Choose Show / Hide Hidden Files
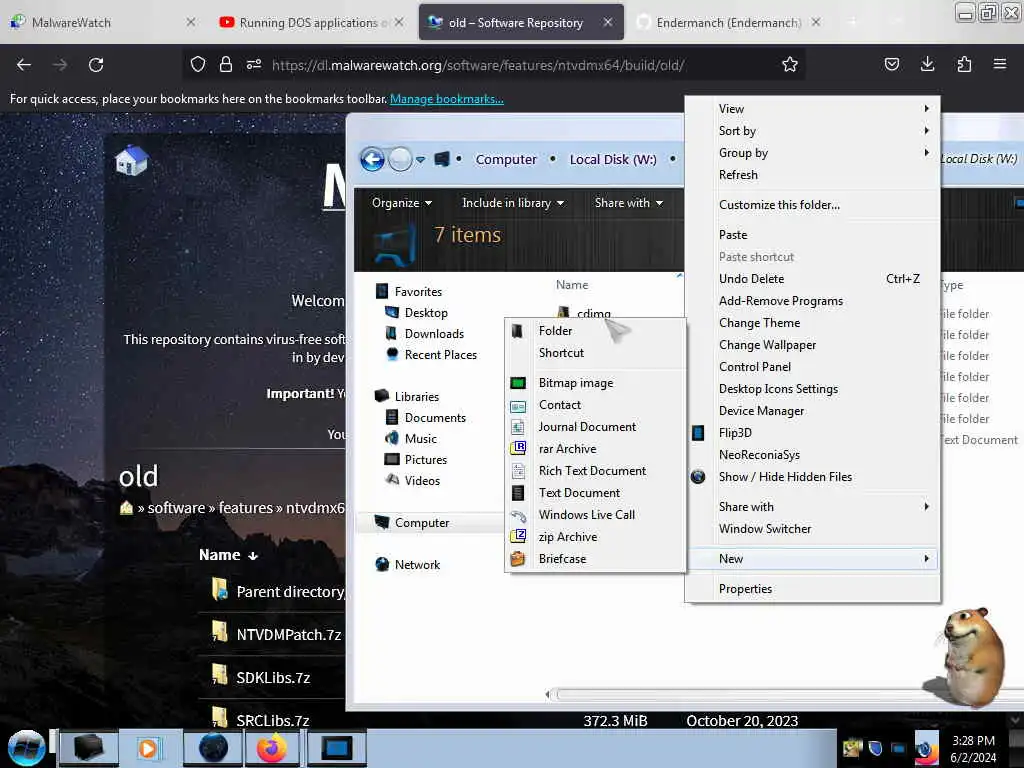The width and height of the screenshot is (1024, 768). [812, 477]
